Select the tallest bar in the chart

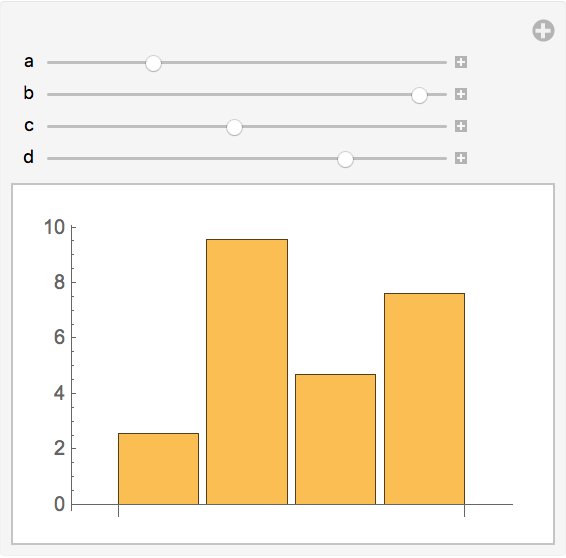[x=247, y=371]
